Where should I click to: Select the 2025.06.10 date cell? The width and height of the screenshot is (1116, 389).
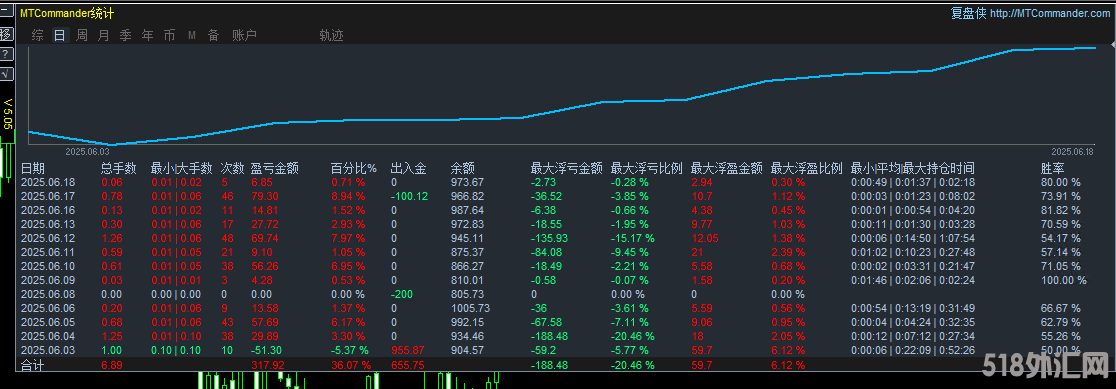pos(49,266)
